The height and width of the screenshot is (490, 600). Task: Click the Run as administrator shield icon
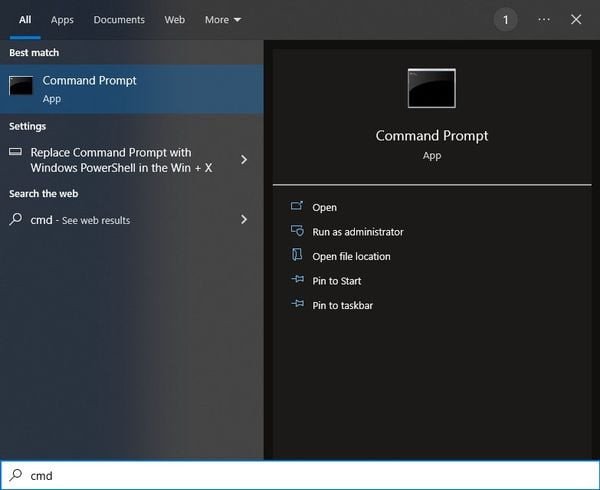296,231
